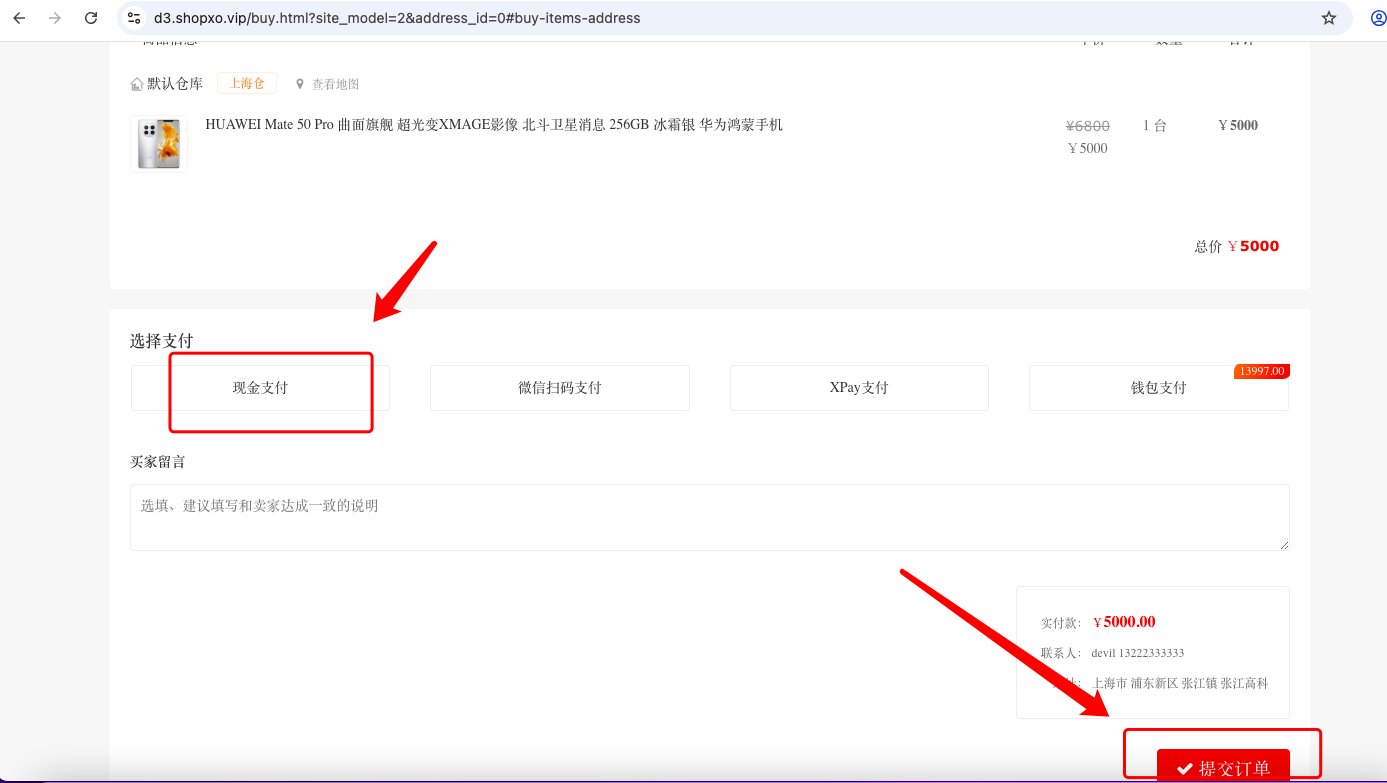Image resolution: width=1387 pixels, height=783 pixels.
Task: Open site information icon beside URL
Action: click(x=134, y=18)
